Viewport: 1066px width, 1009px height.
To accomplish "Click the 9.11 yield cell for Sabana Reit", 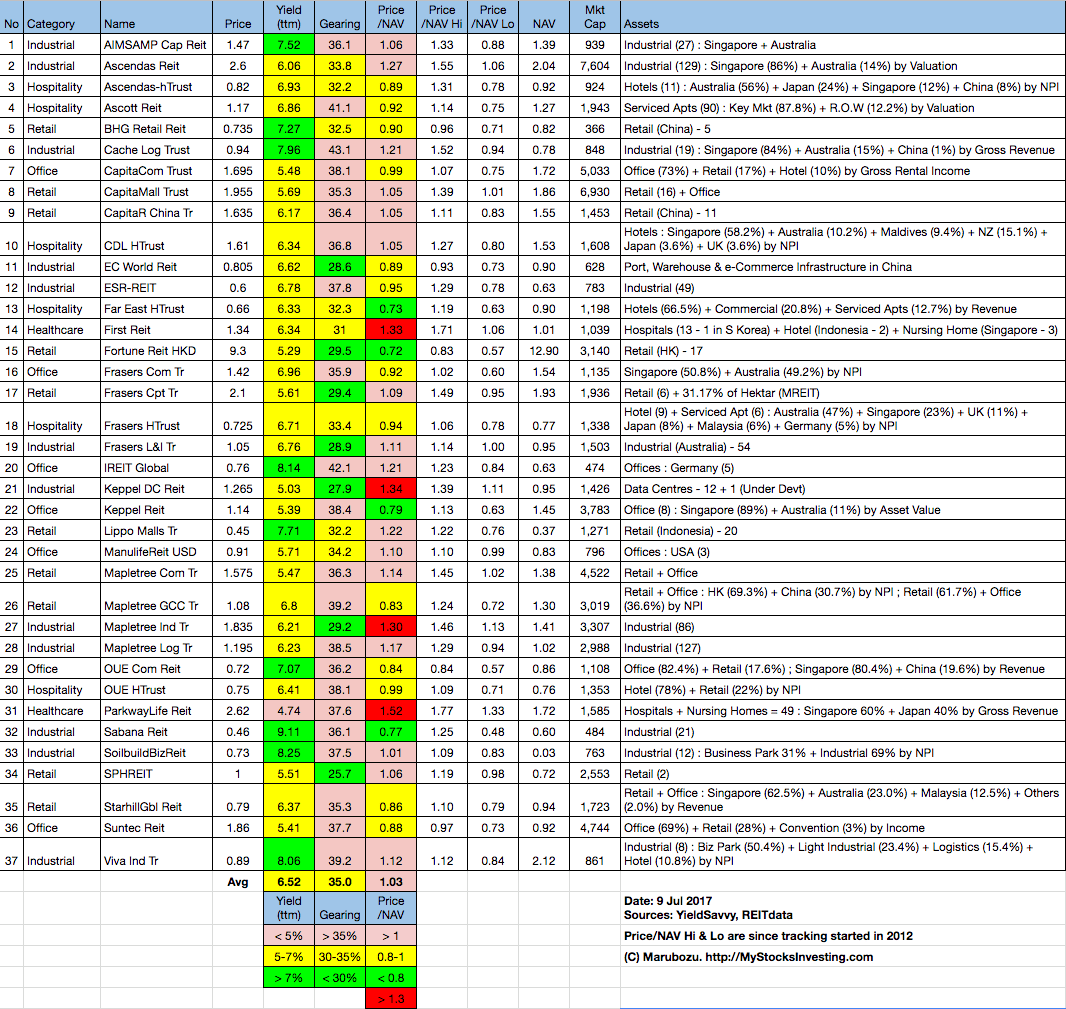I will pos(289,733).
